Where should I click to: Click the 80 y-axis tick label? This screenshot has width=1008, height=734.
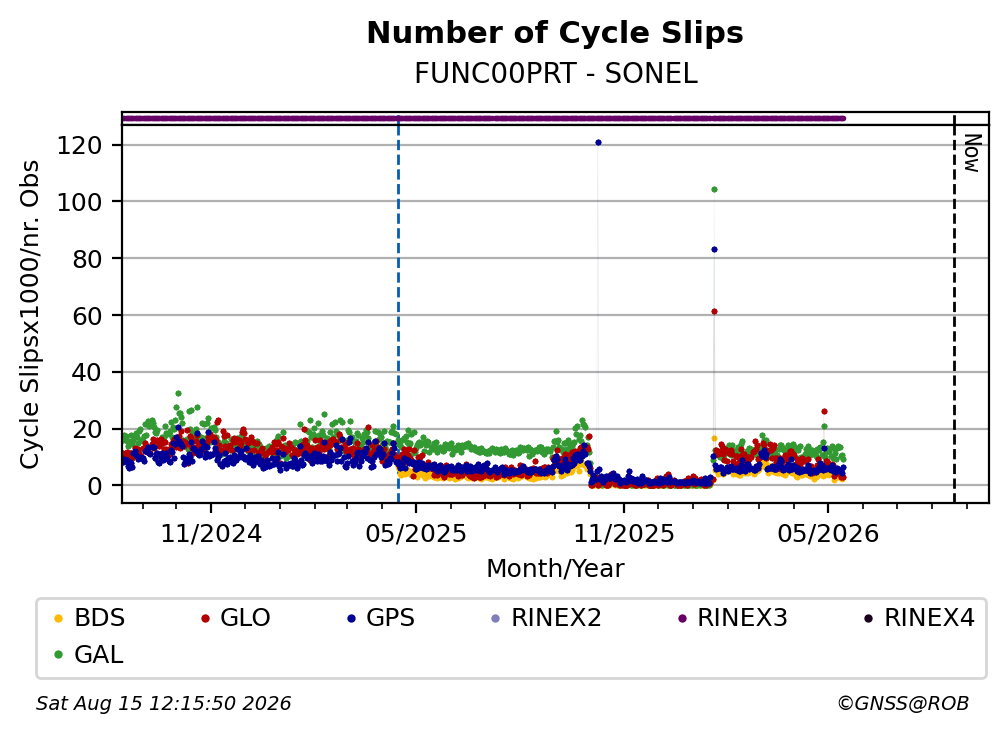click(87, 259)
